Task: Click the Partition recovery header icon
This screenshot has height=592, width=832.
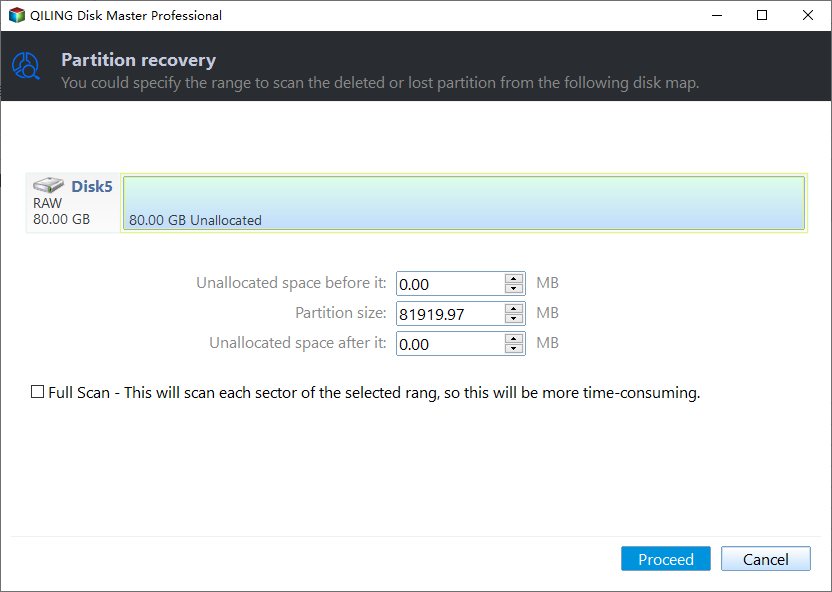Action: pos(25,66)
